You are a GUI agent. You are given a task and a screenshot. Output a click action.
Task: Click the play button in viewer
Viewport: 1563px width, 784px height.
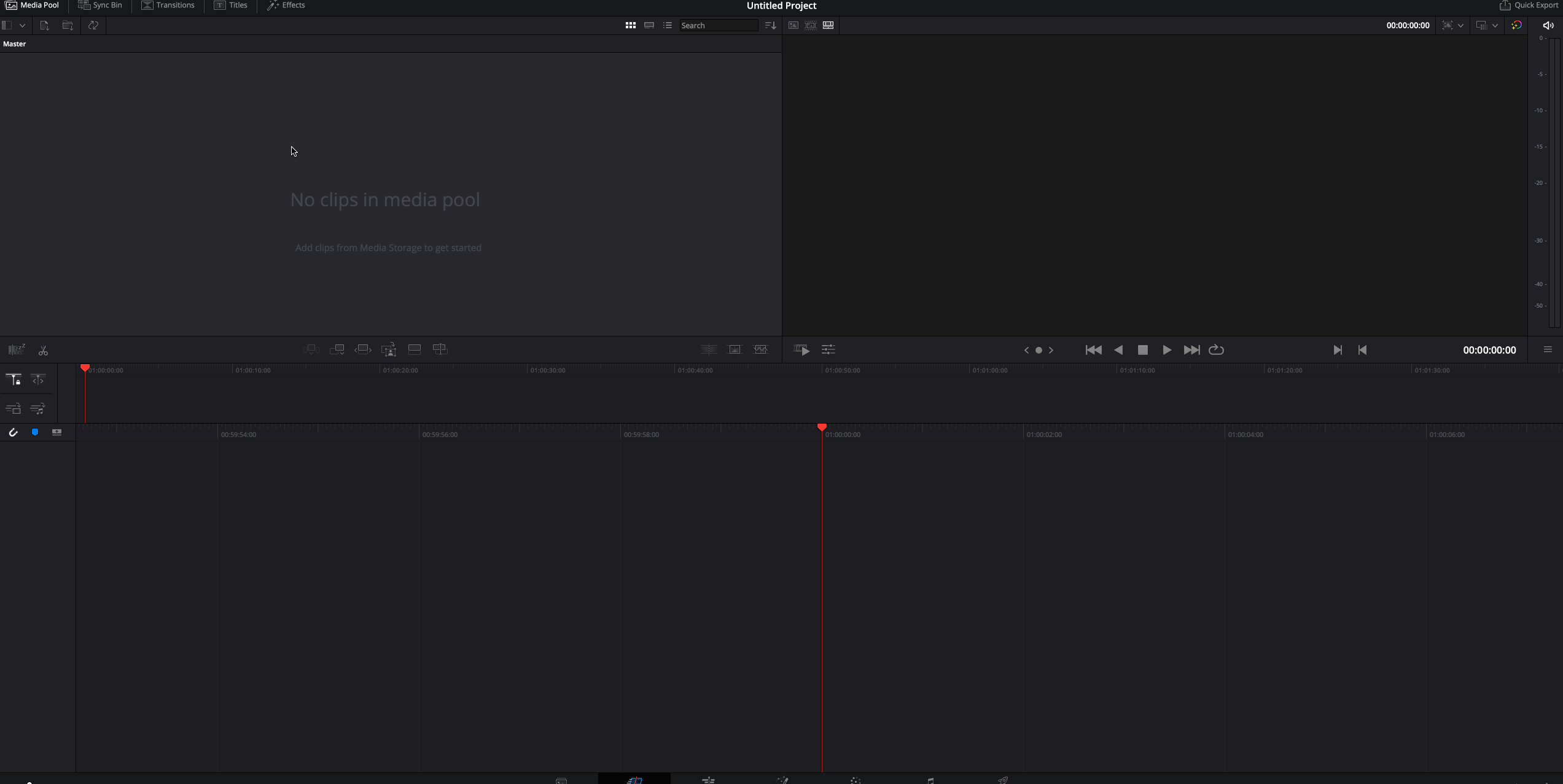click(x=1167, y=349)
